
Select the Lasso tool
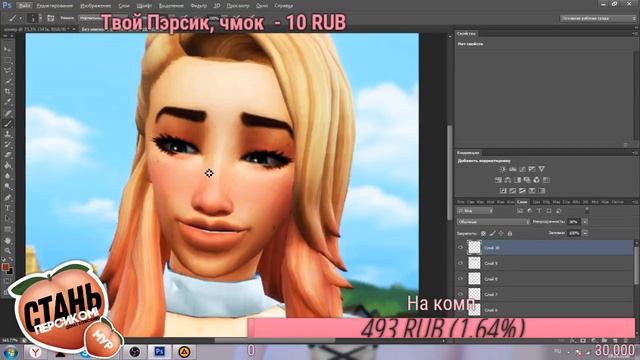click(8, 71)
